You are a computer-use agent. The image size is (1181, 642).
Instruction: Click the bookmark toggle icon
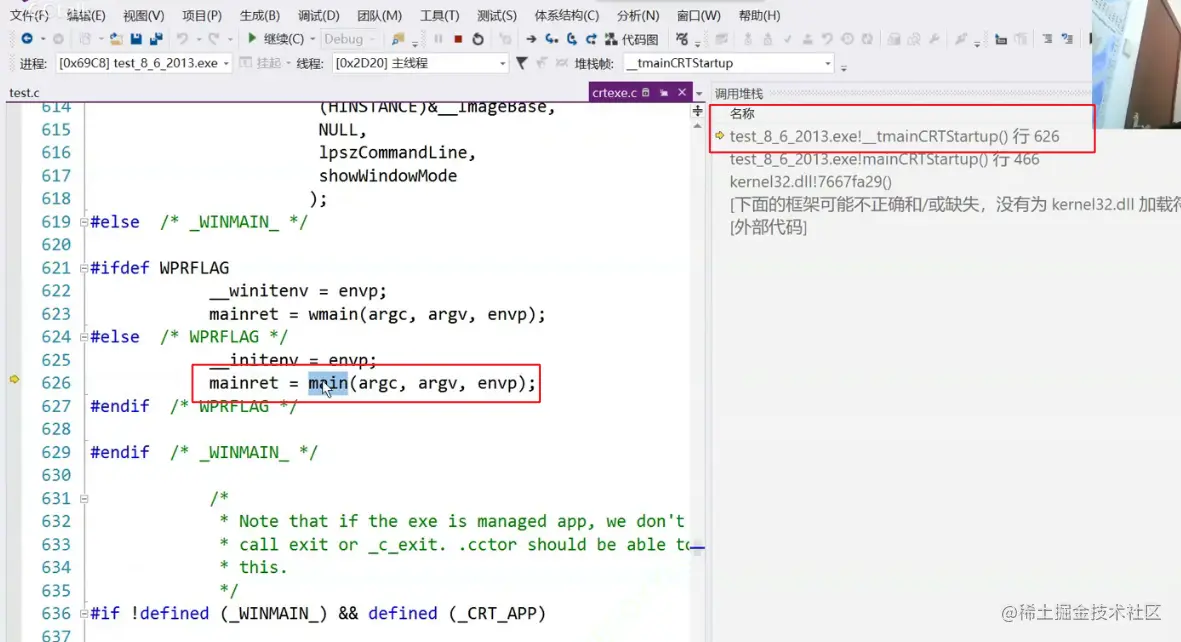1090,39
